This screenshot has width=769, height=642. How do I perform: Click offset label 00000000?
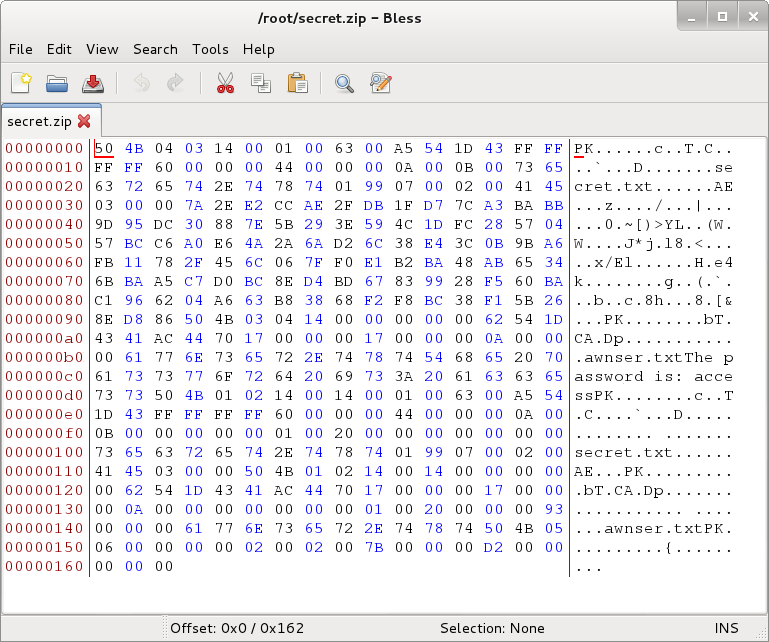coord(44,148)
